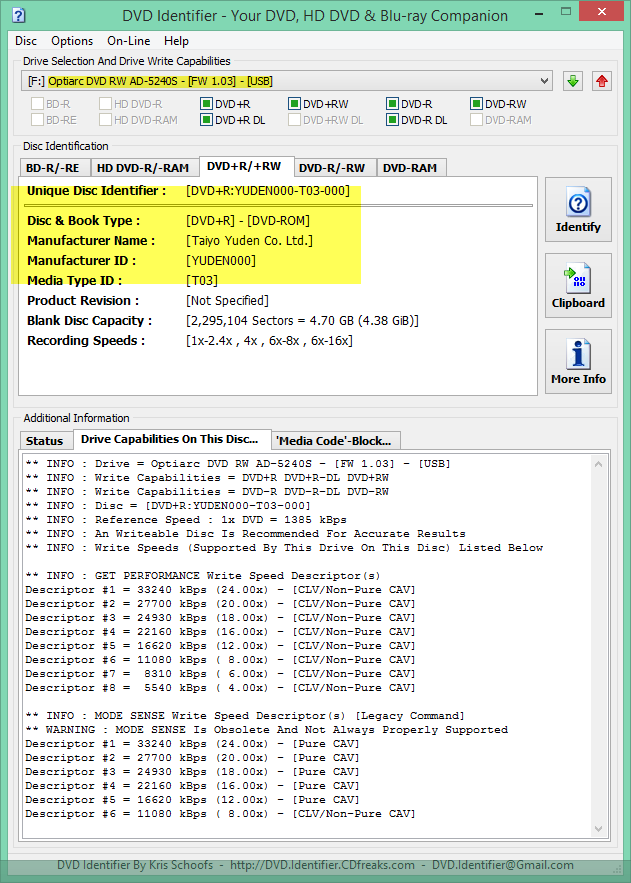This screenshot has width=631, height=883.
Task: Switch to the 'Media Code'-Block tab
Action: click(334, 441)
